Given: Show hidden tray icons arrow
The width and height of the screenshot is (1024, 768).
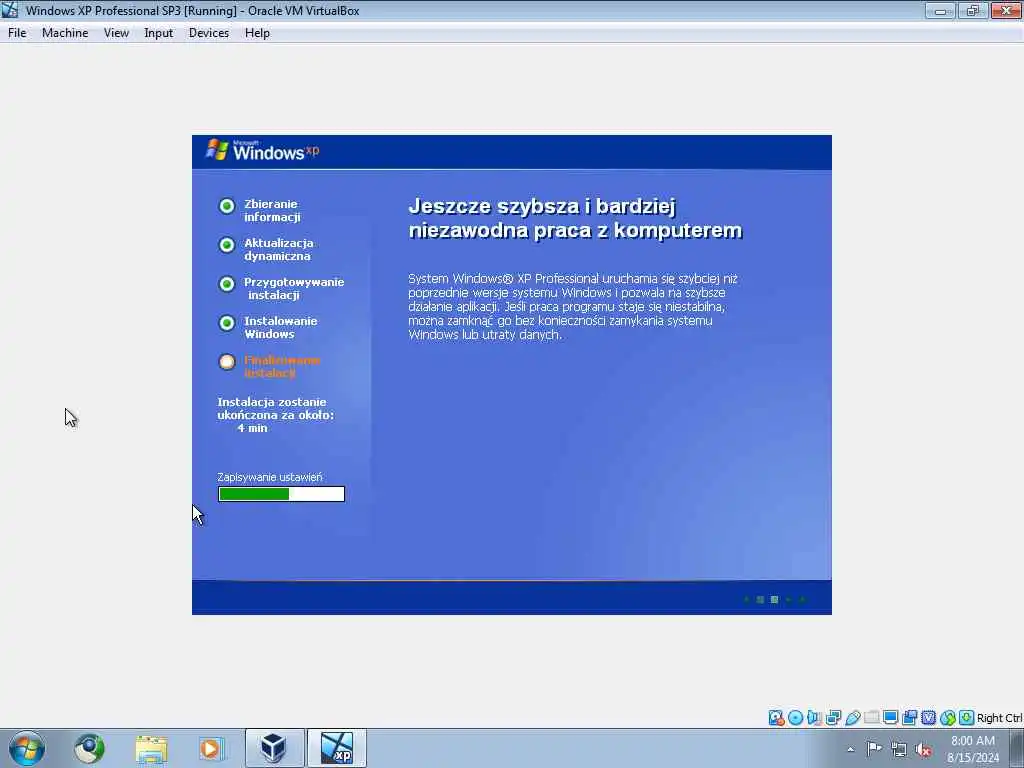Looking at the screenshot, I should 850,749.
